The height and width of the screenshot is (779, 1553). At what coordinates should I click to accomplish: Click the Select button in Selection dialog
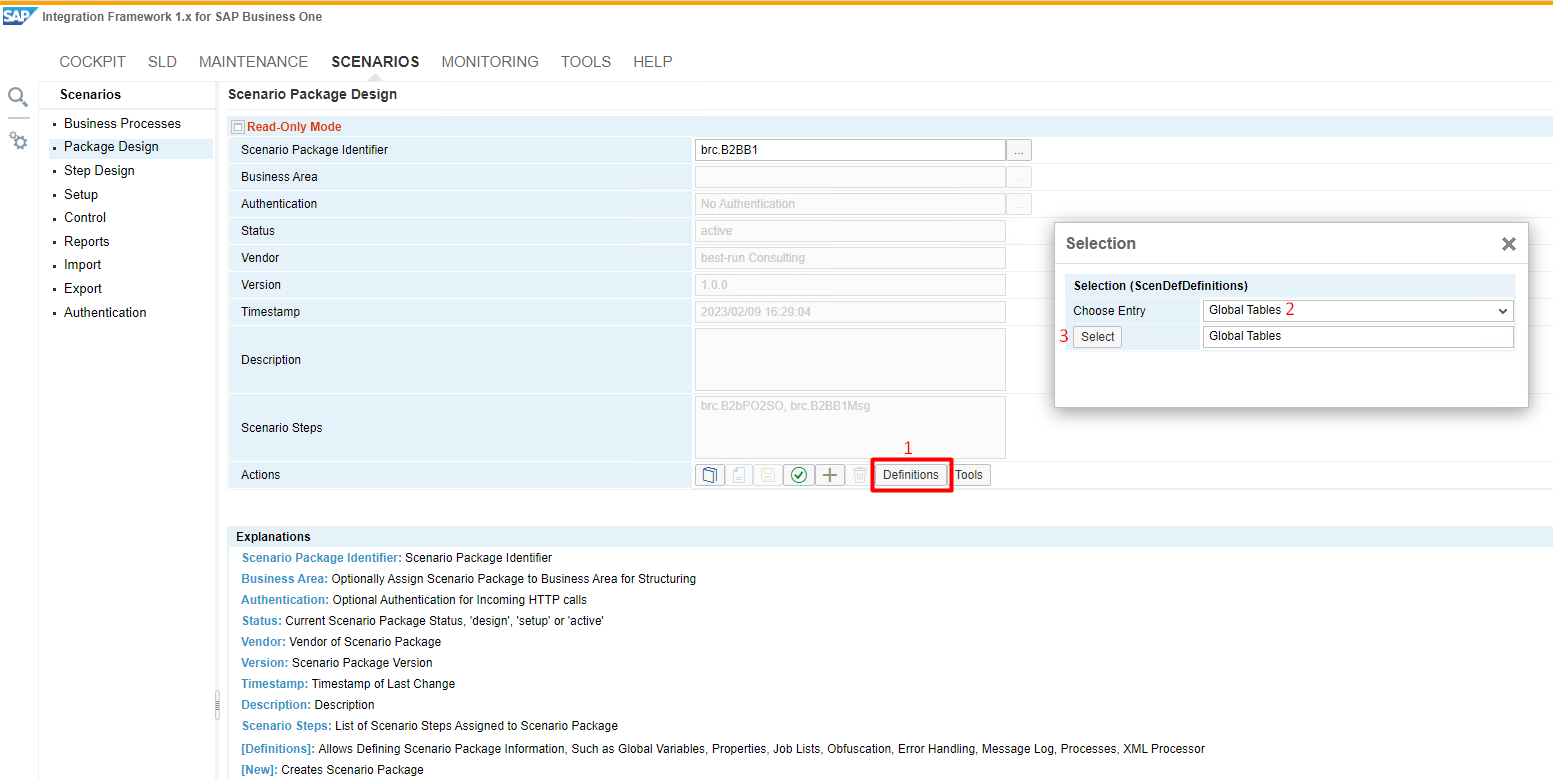1097,337
